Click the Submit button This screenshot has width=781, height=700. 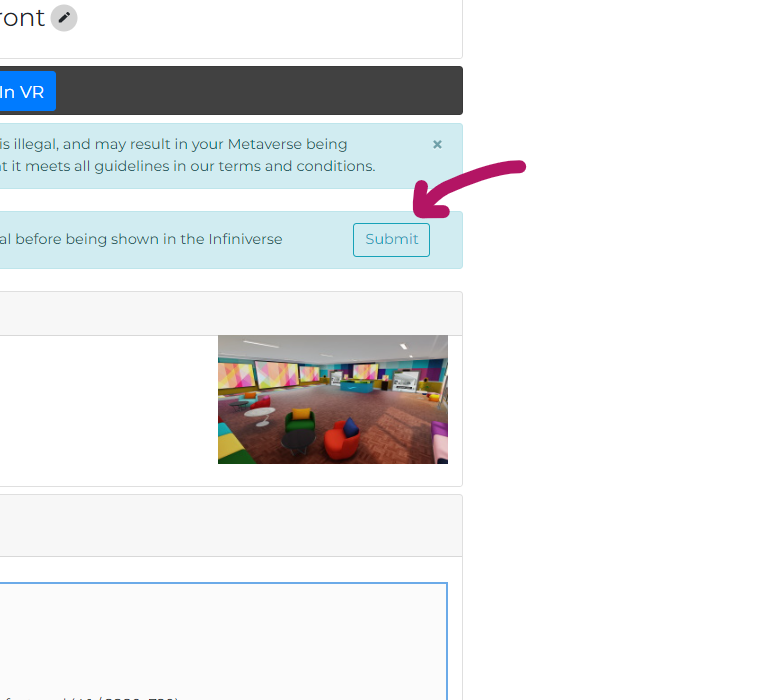[x=391, y=240]
